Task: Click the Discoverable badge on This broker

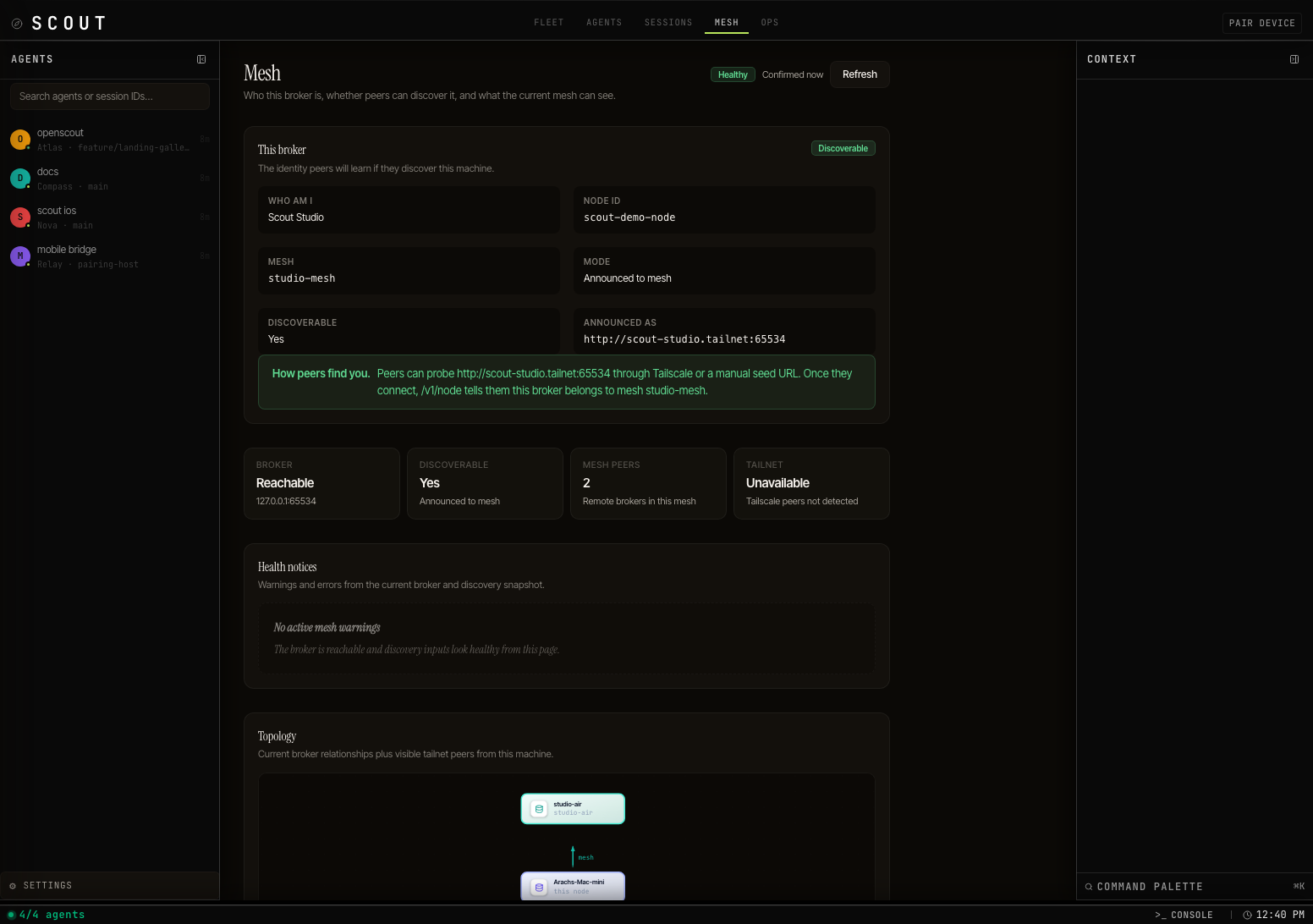Action: click(843, 148)
